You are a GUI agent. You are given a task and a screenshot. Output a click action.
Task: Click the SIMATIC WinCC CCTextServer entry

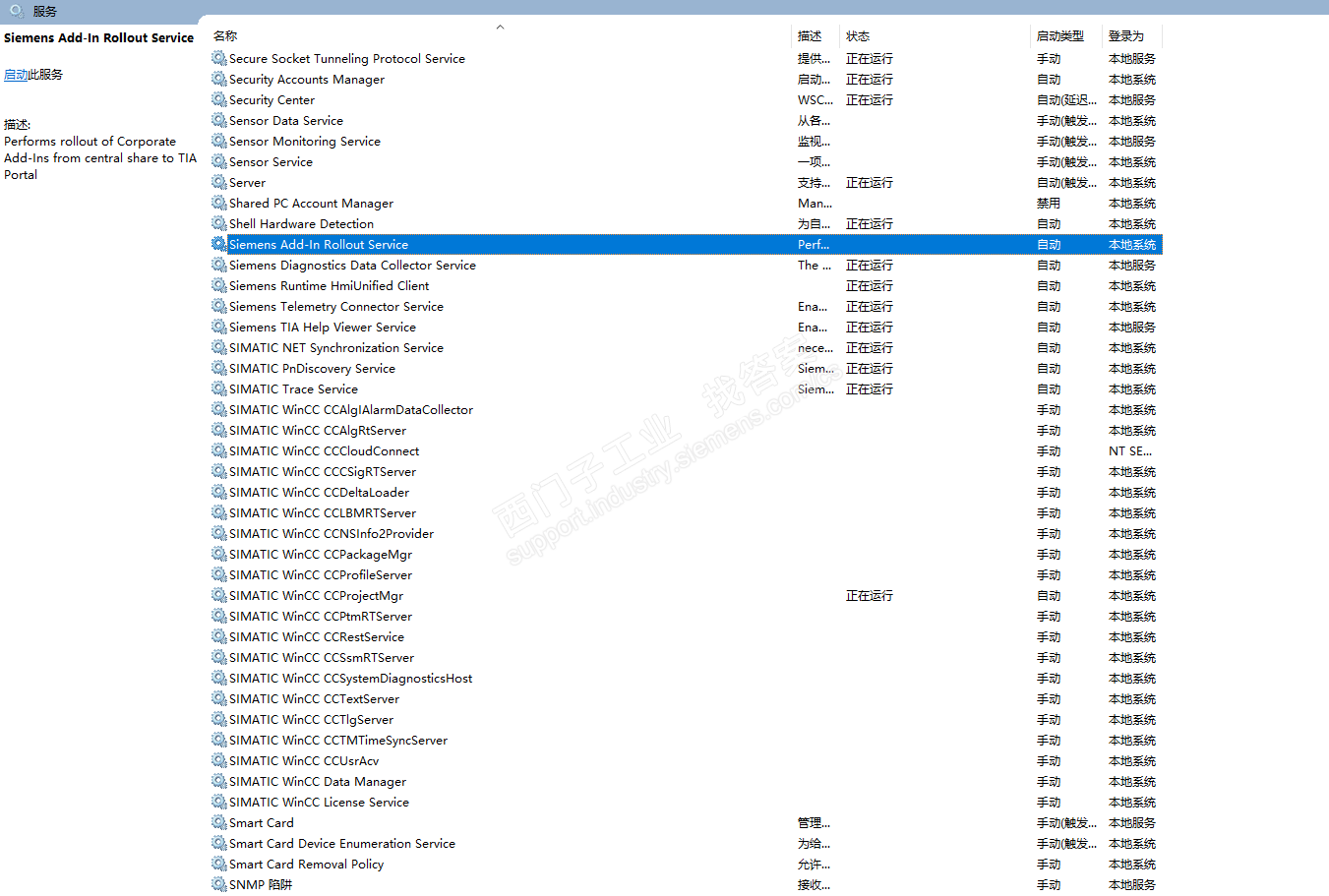[x=314, y=699]
